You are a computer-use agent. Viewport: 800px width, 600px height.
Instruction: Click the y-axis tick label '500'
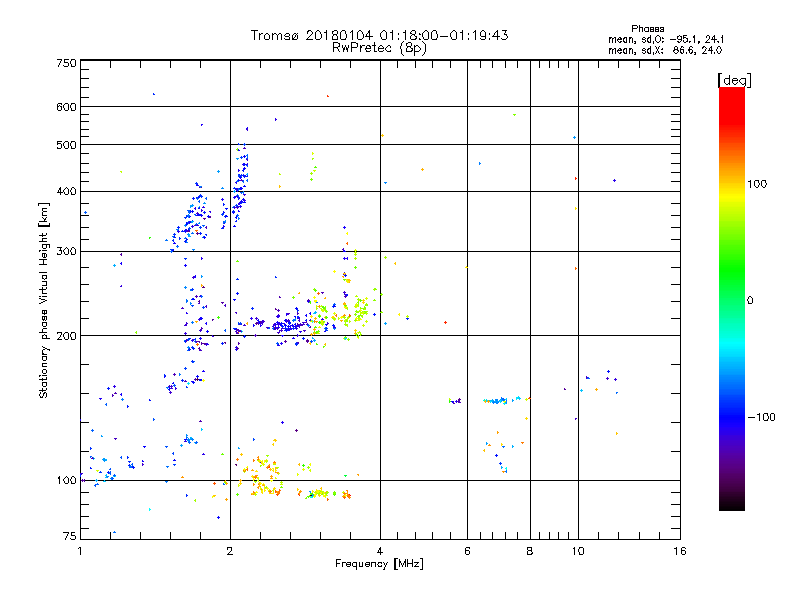coord(67,145)
